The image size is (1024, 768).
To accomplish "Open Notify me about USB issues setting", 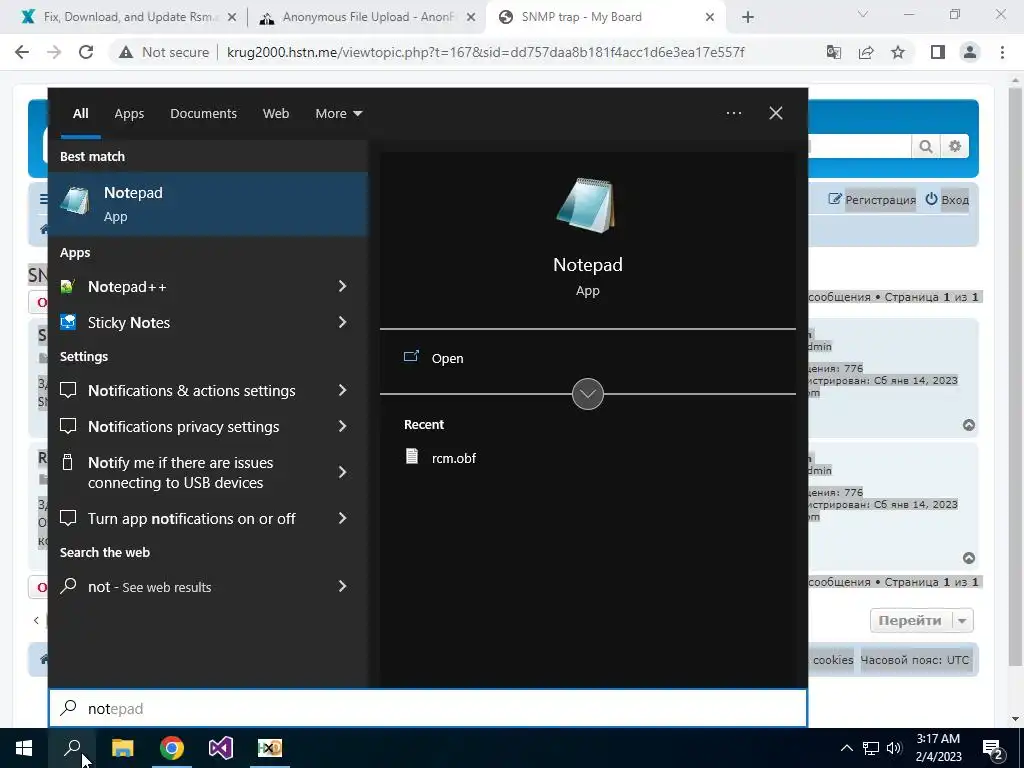I will [180, 472].
